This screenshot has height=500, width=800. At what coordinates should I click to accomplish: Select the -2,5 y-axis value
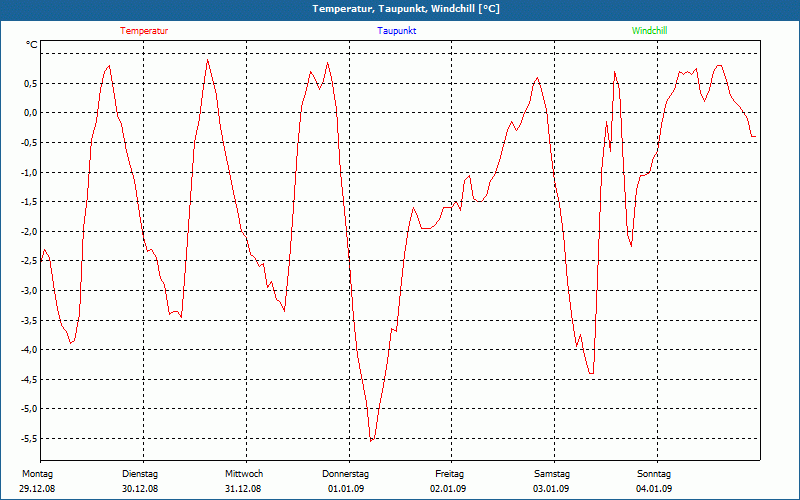29,261
